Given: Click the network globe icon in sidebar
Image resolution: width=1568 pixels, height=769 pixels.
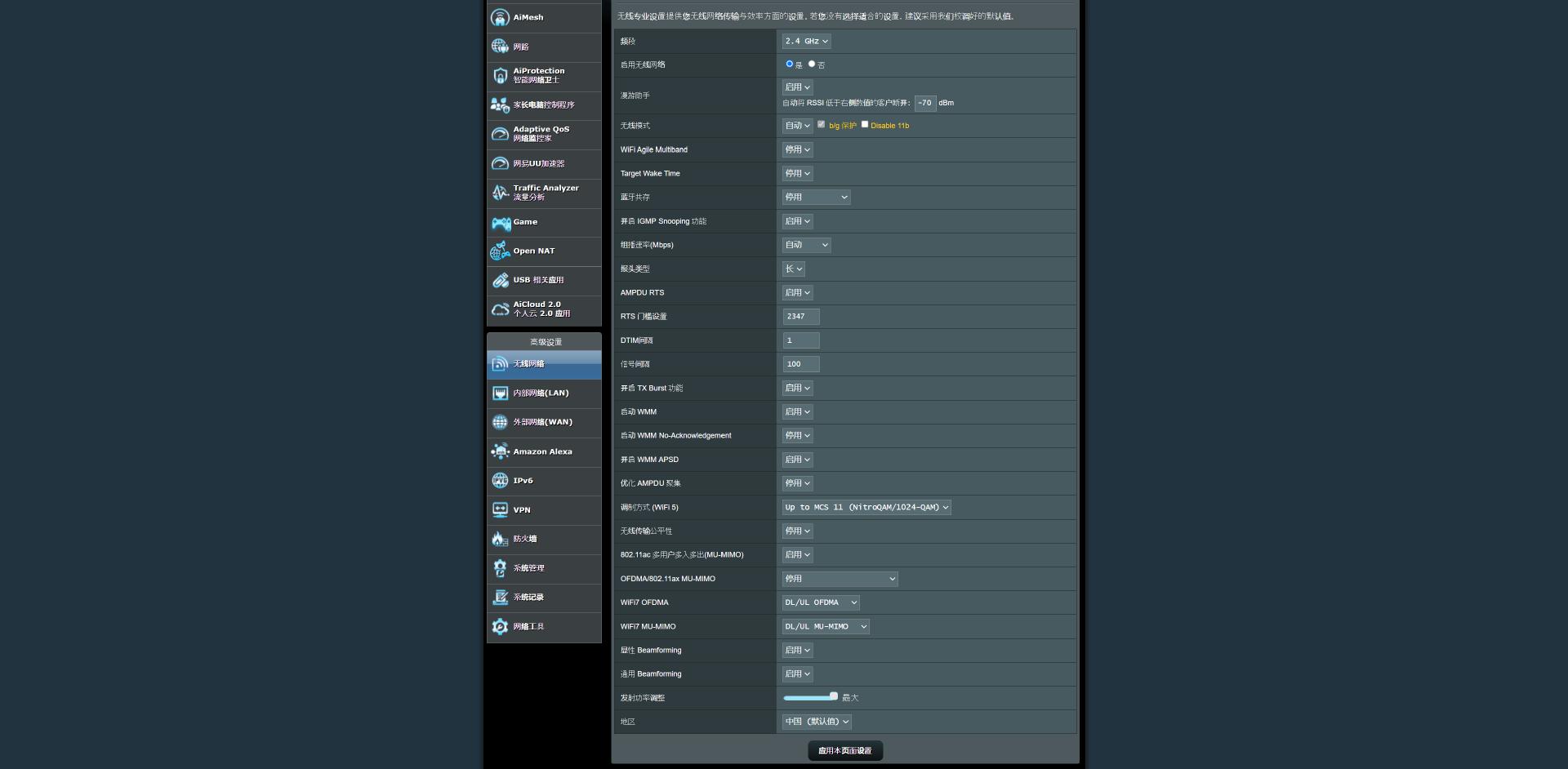Looking at the screenshot, I should [500, 47].
